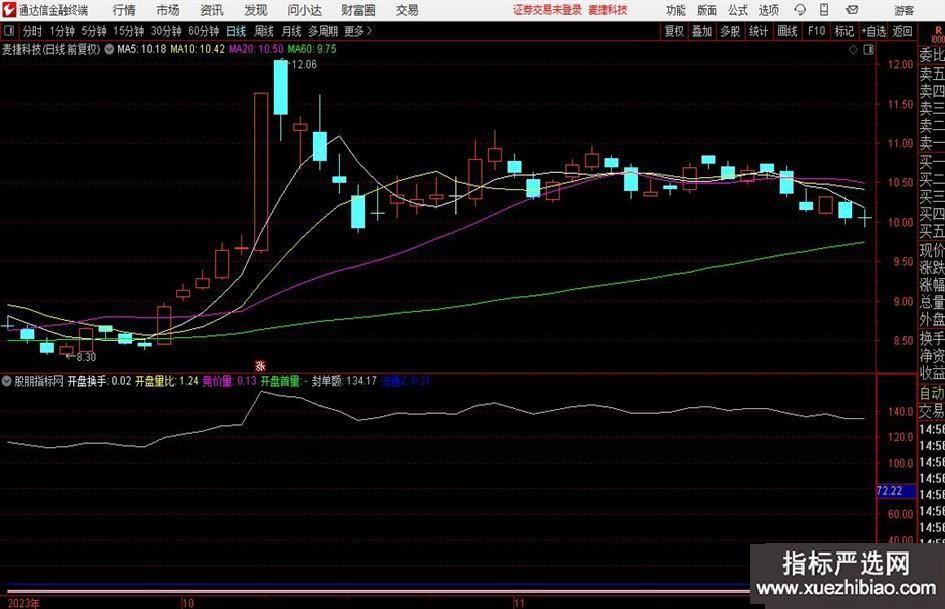The width and height of the screenshot is (945, 609).
Task: Click the 叠加 overlay toolbar button
Action: point(702,31)
